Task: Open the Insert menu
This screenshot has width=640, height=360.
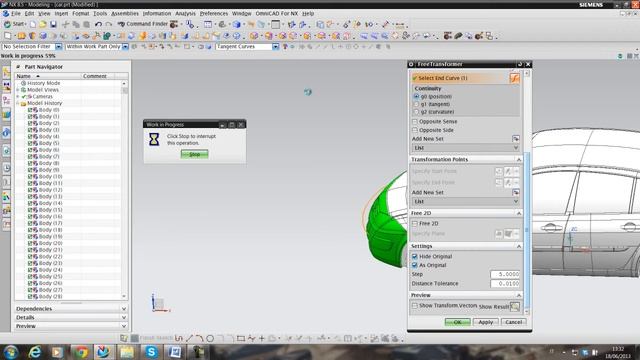Action: tap(61, 13)
